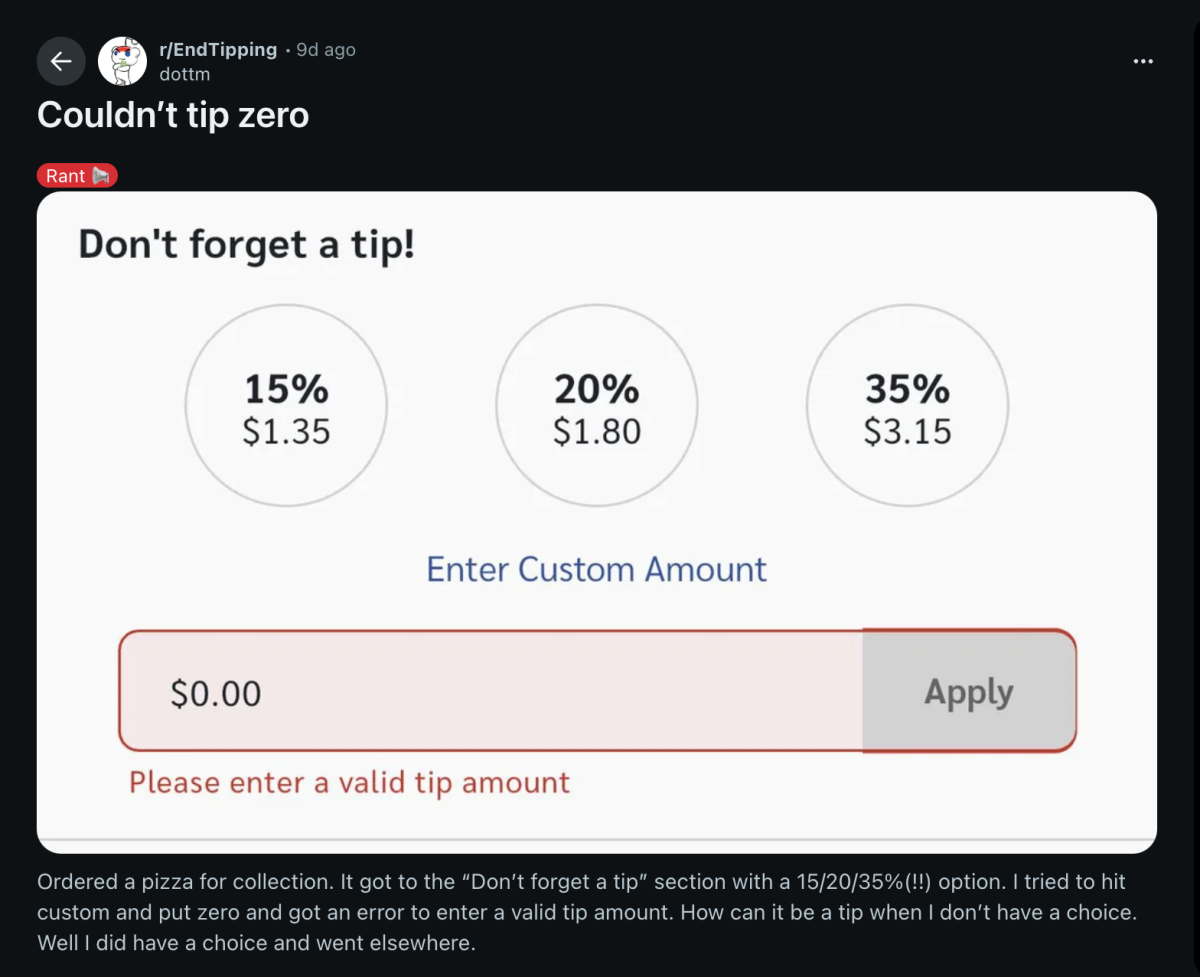
Task: Click the "Please enter a valid tip amount" error
Action: [x=349, y=782]
